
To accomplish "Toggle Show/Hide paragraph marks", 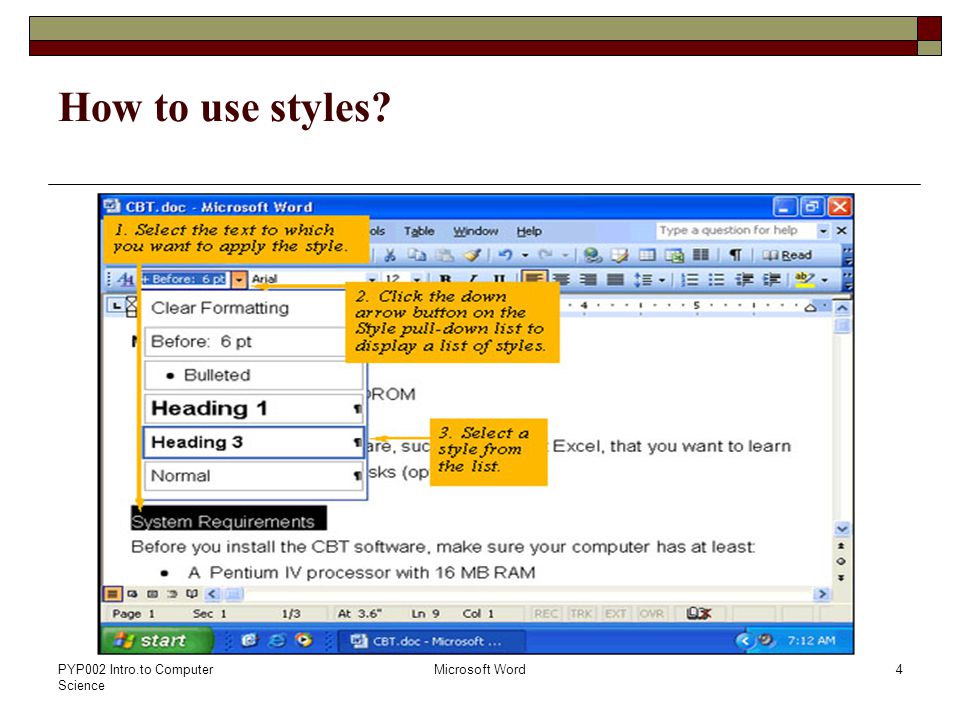I will pos(735,255).
